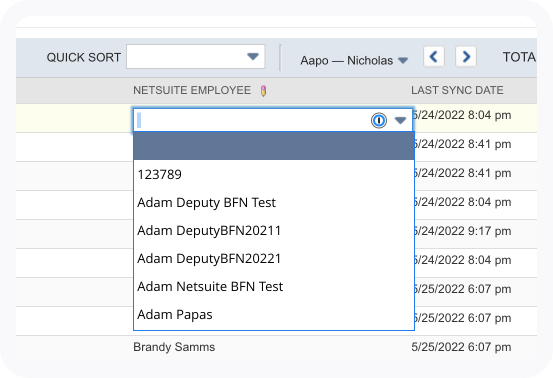Select Adam DeputyBFN20221 option
Image resolution: width=553 pixels, height=378 pixels.
(274, 258)
